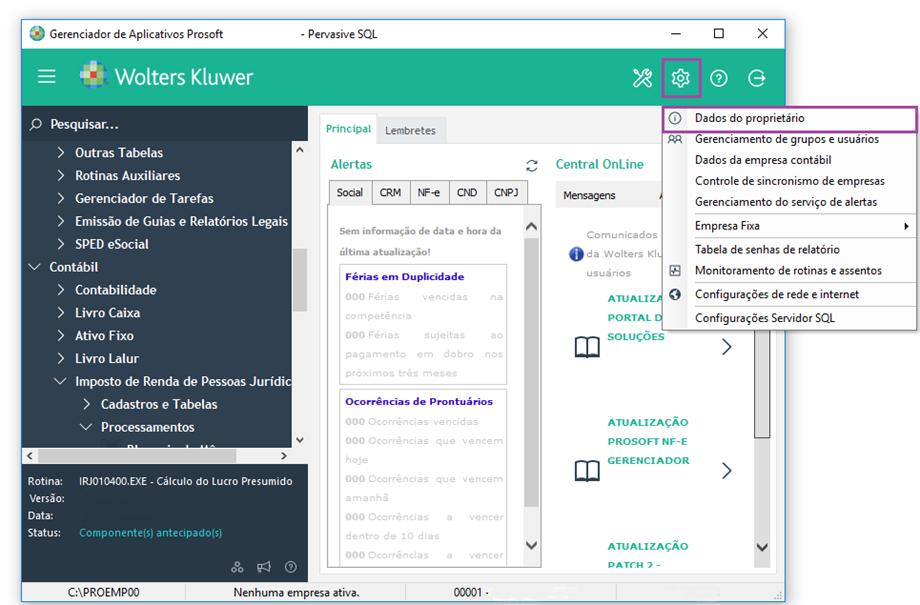Click the users icon beside Gerenciamento de grupos
This screenshot has height=605, width=920.
coord(675,139)
